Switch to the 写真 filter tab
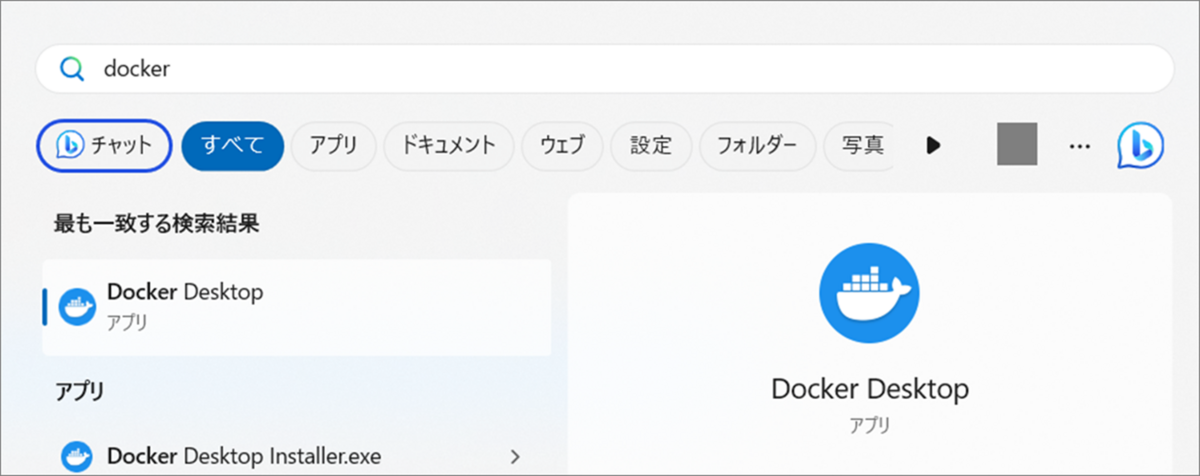The height and width of the screenshot is (476, 1200). pyautogui.click(x=860, y=146)
